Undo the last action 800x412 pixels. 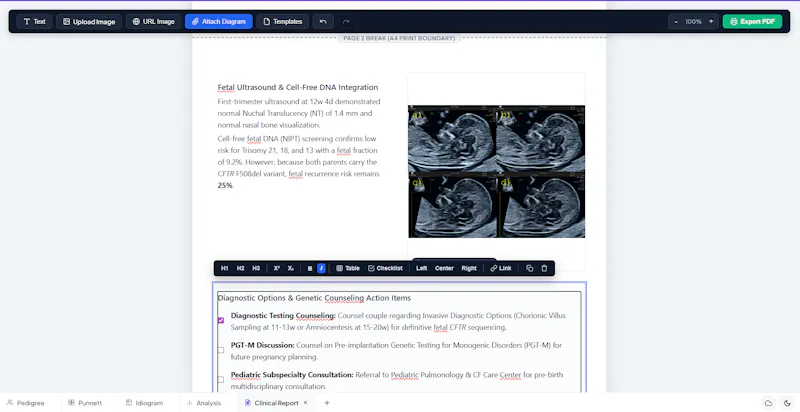pyautogui.click(x=323, y=21)
